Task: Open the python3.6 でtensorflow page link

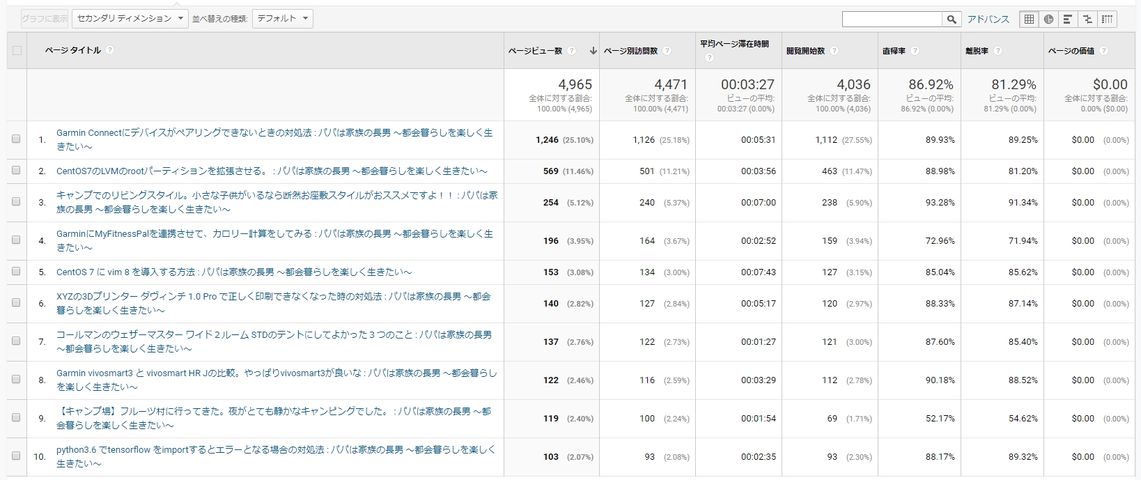Action: point(277,457)
